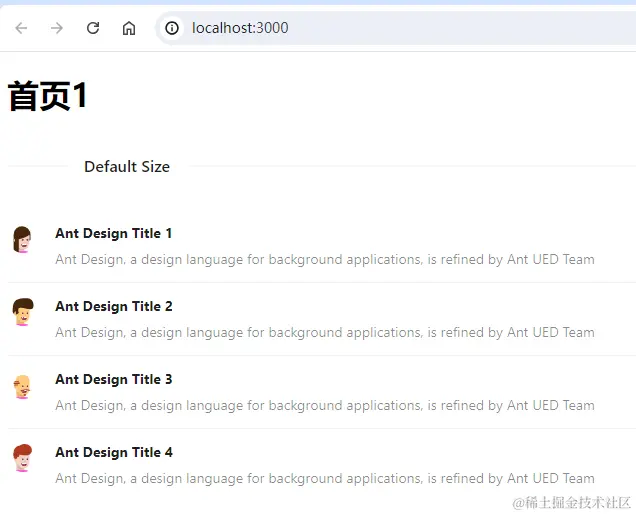Click the browser forward arrow
The width and height of the screenshot is (636, 515).
(x=57, y=28)
